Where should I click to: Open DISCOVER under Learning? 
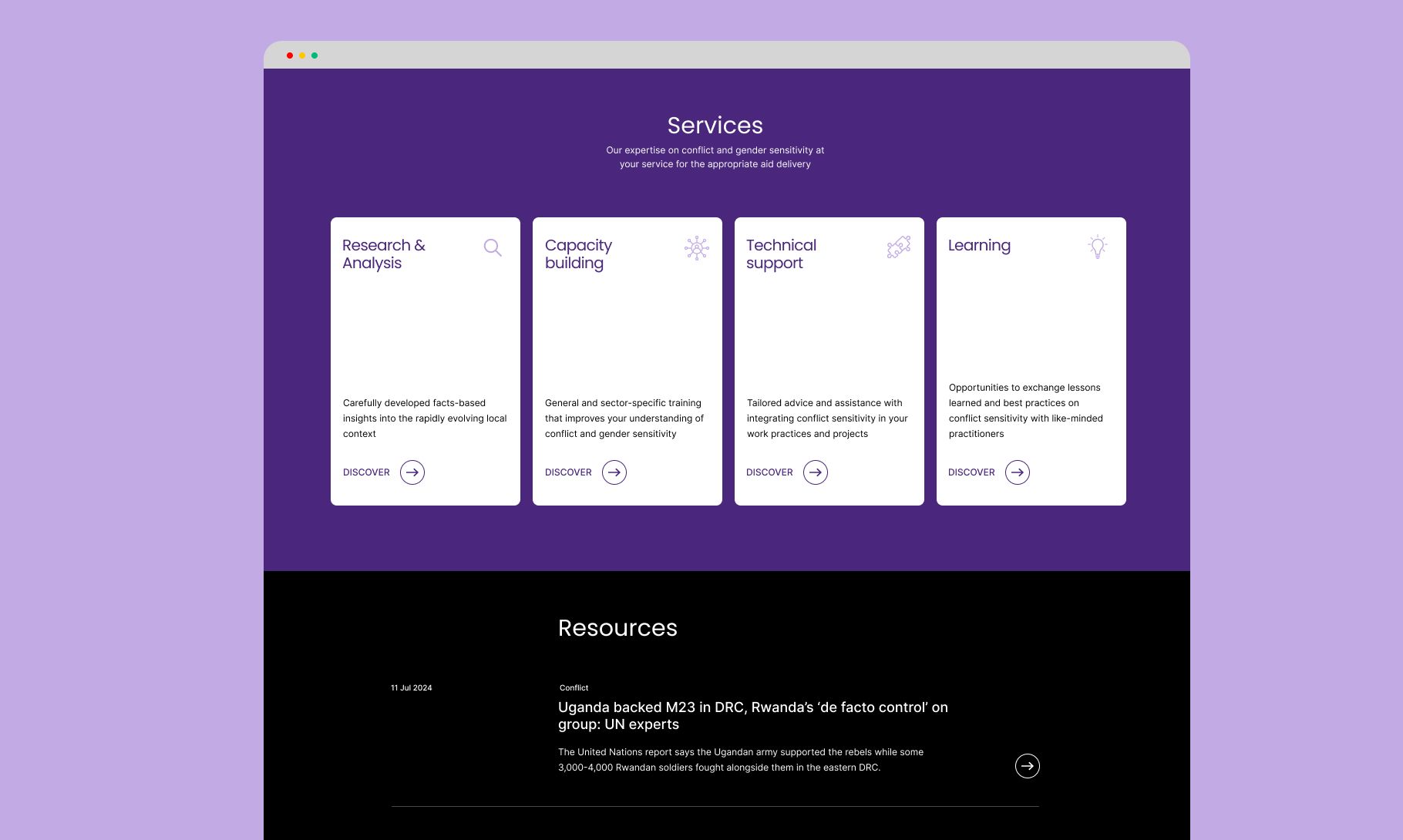point(971,472)
